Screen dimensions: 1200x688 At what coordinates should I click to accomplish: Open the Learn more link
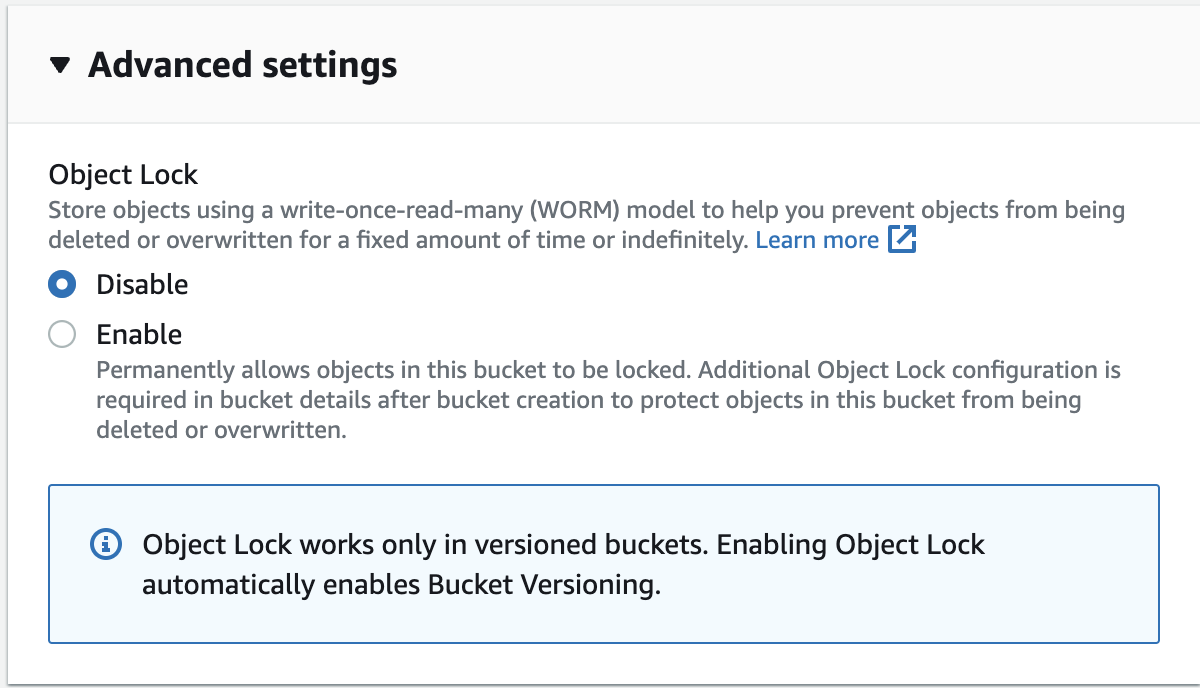tap(817, 240)
